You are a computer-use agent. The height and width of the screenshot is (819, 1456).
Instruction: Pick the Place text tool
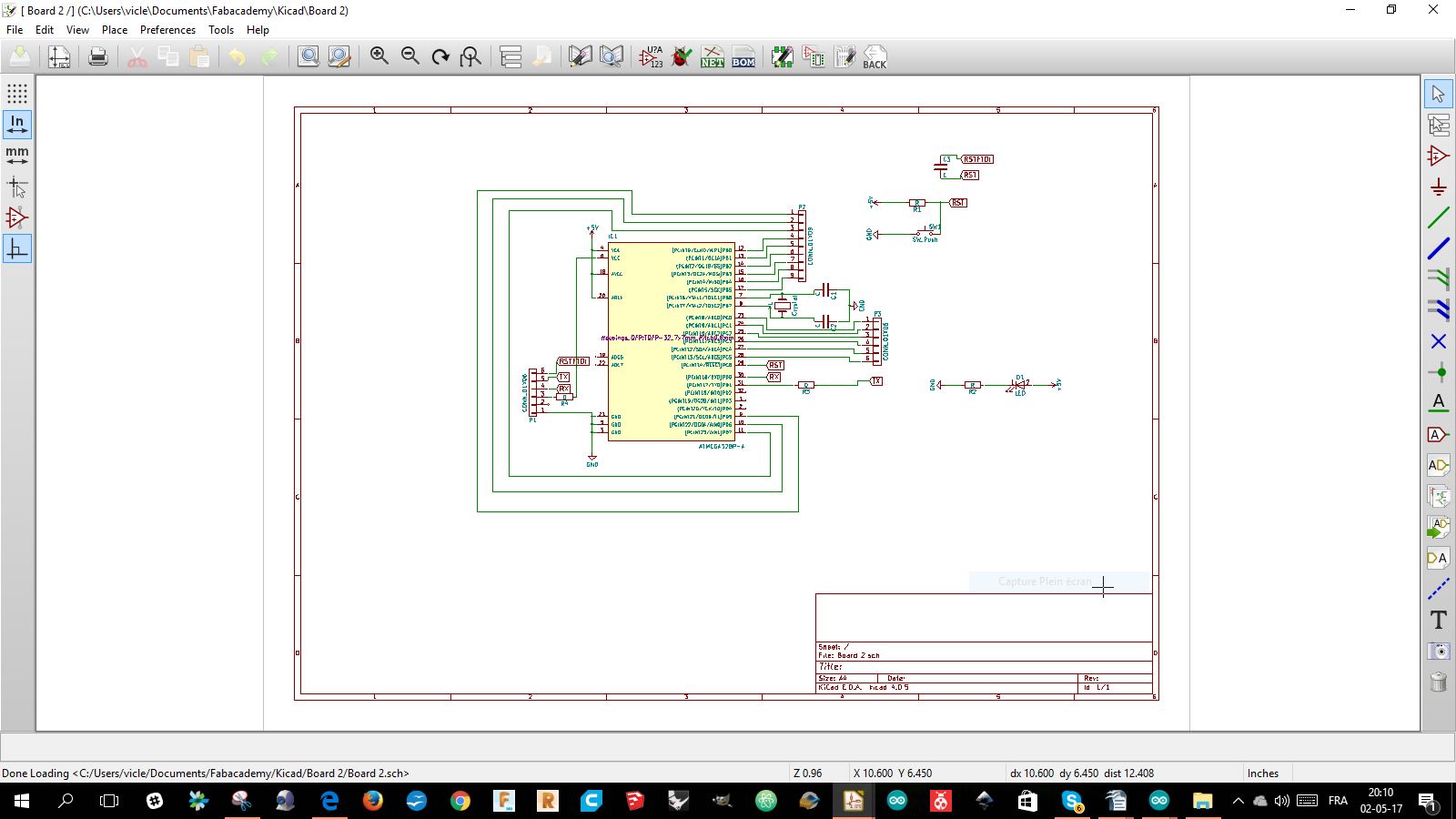(x=1438, y=620)
